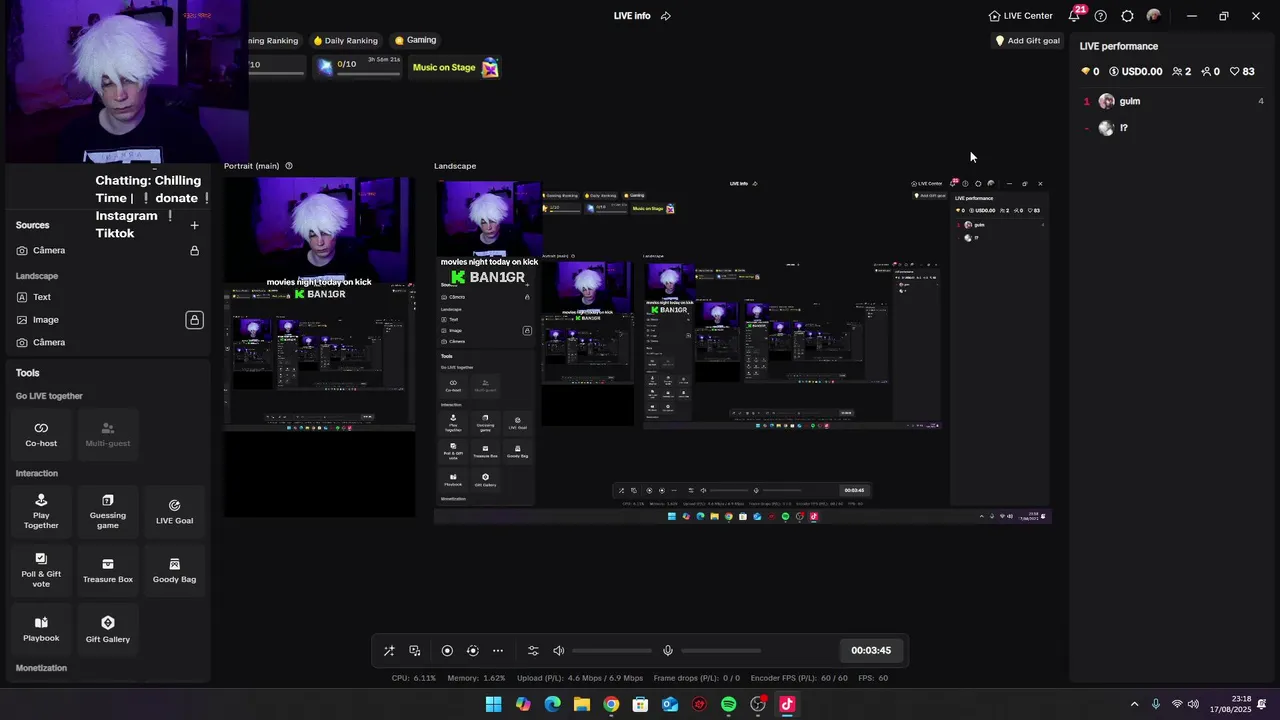Open the Playbook tool
Screen dimensions: 1280x720
point(41,628)
